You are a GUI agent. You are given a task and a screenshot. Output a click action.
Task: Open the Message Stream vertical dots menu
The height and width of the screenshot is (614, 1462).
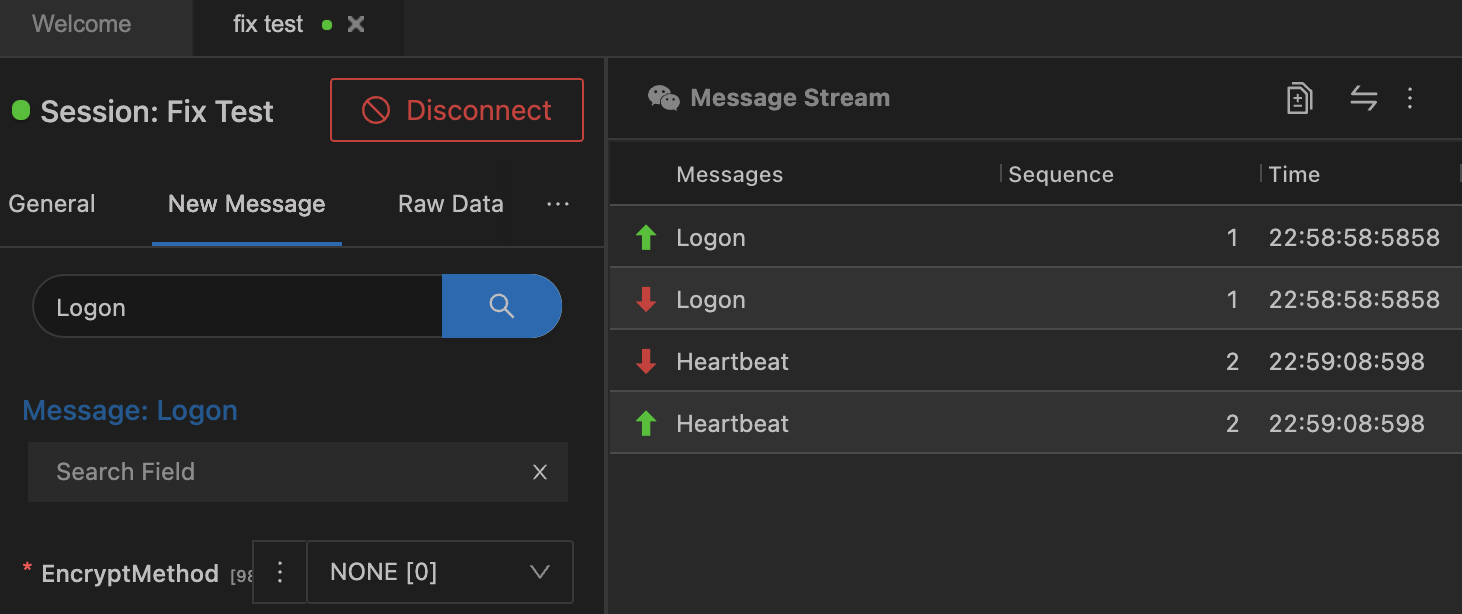[x=1410, y=98]
